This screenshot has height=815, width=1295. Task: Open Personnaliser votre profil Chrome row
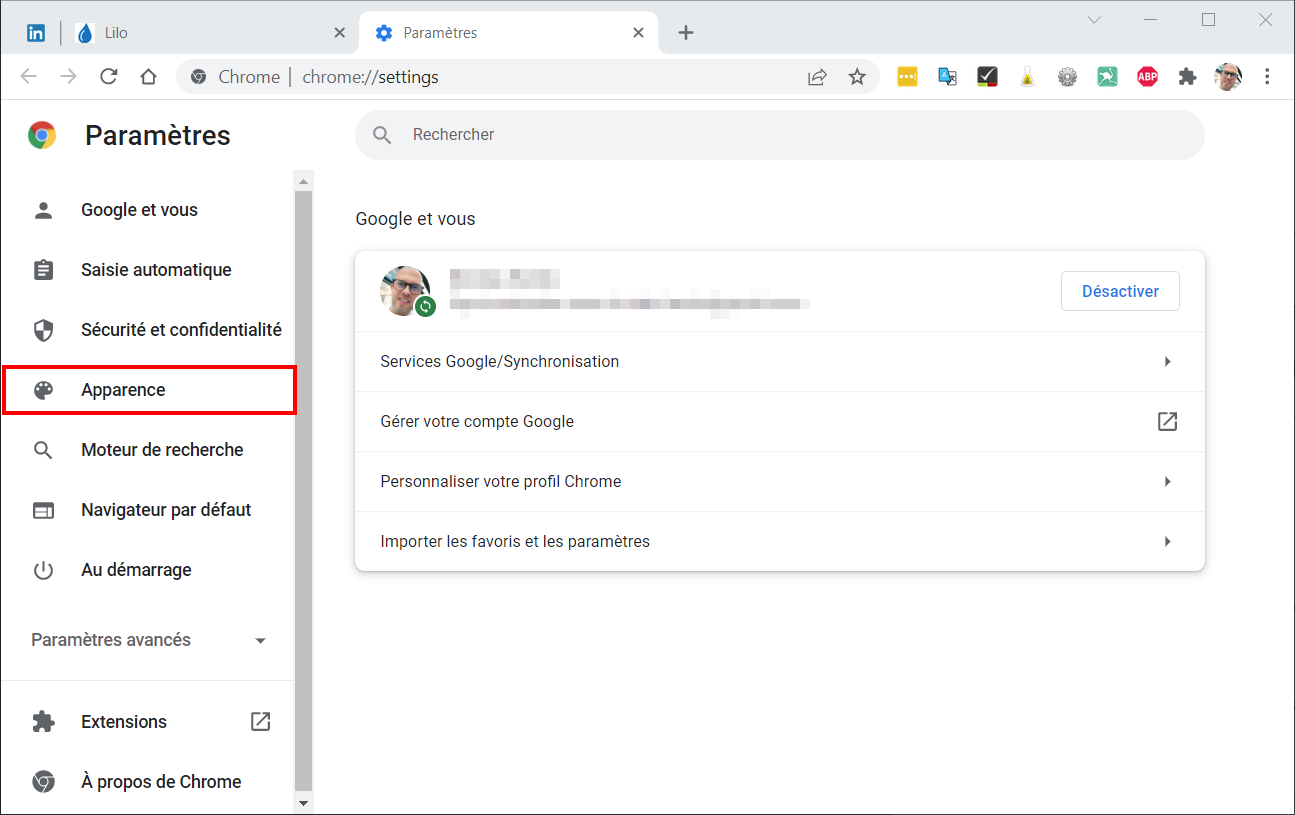click(780, 481)
